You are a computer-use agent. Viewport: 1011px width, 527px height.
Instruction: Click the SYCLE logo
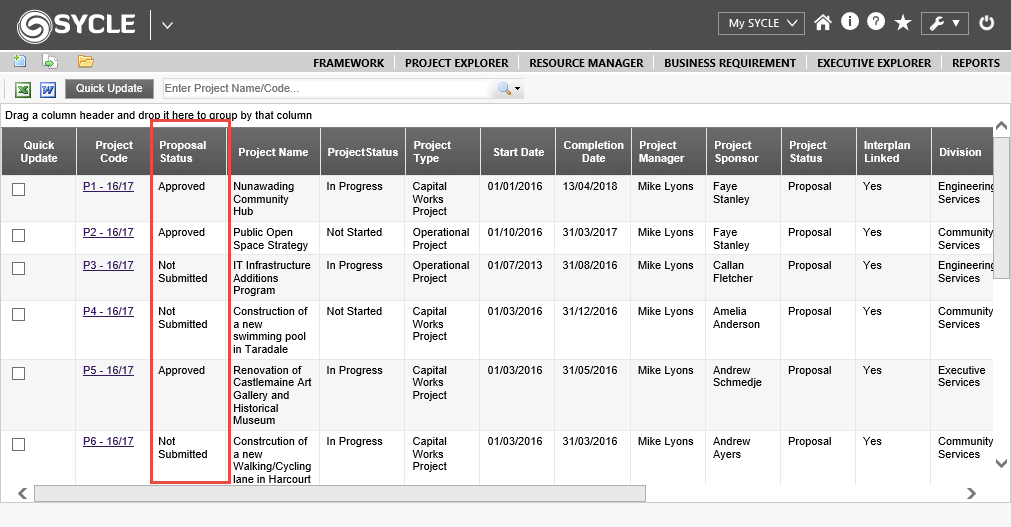pos(76,26)
